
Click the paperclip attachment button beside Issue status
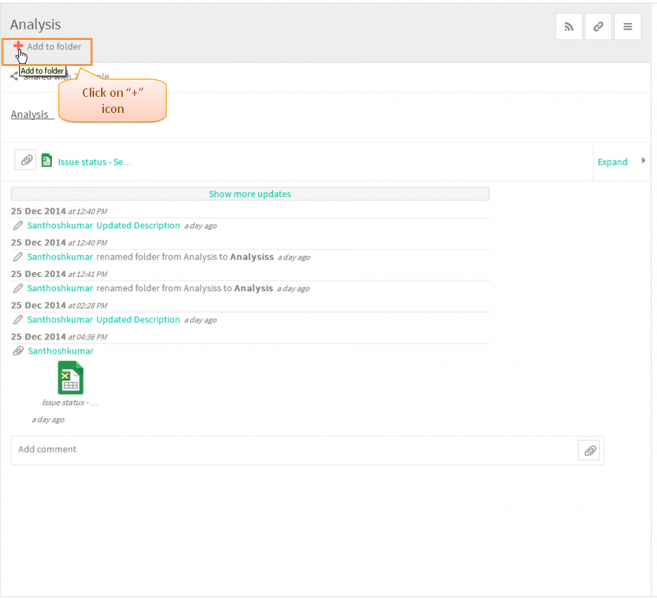(26, 160)
